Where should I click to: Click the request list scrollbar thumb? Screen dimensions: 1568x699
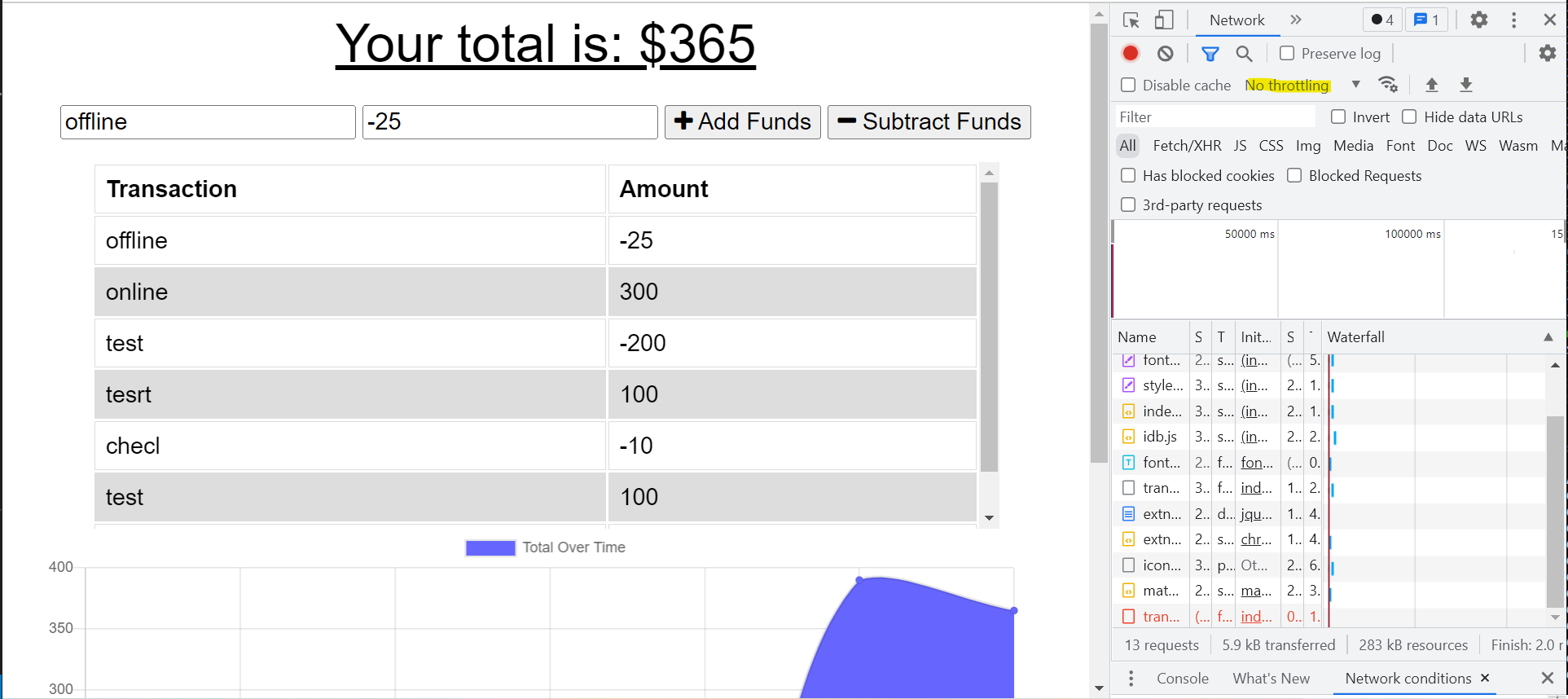(1555, 512)
